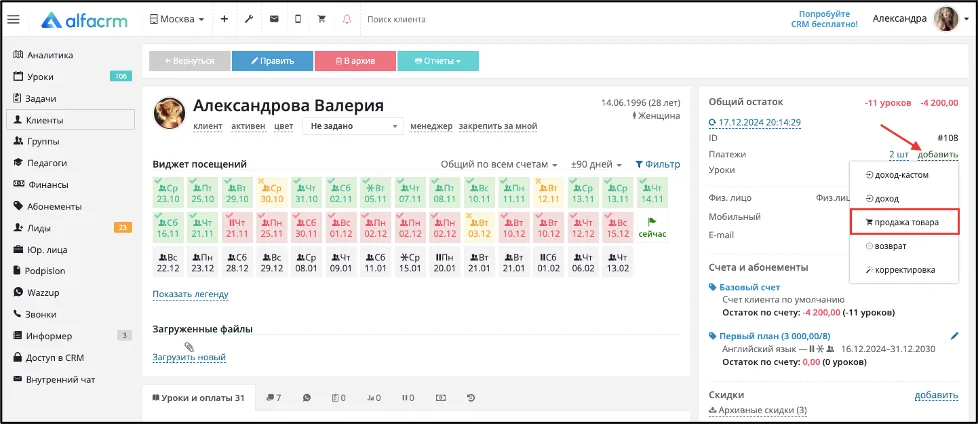Click Попробуйте CRM бесплатно link
Viewport: 979px width, 424px height.
coord(824,19)
